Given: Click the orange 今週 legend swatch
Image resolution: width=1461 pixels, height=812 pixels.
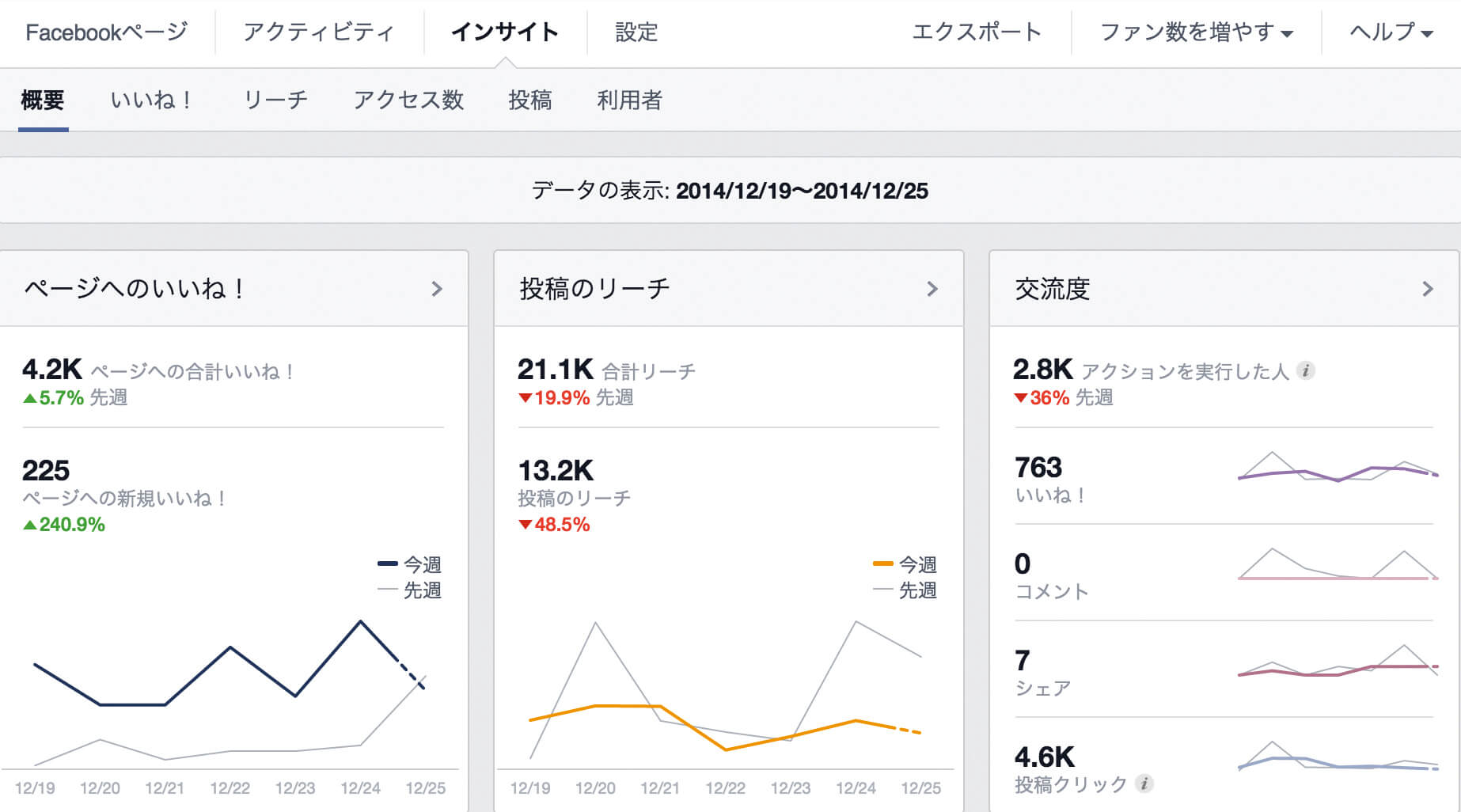Looking at the screenshot, I should pos(882,564).
